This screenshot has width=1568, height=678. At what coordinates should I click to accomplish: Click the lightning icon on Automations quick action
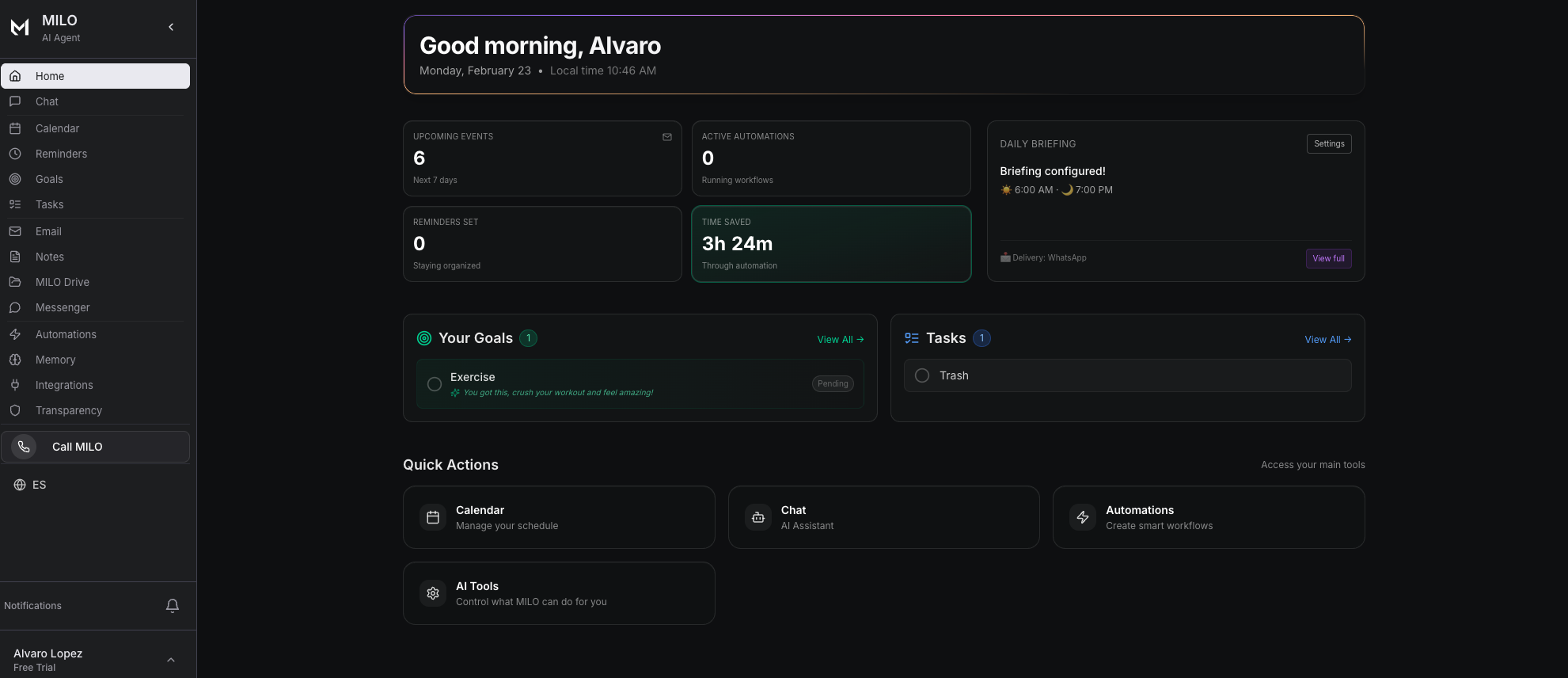click(1083, 517)
